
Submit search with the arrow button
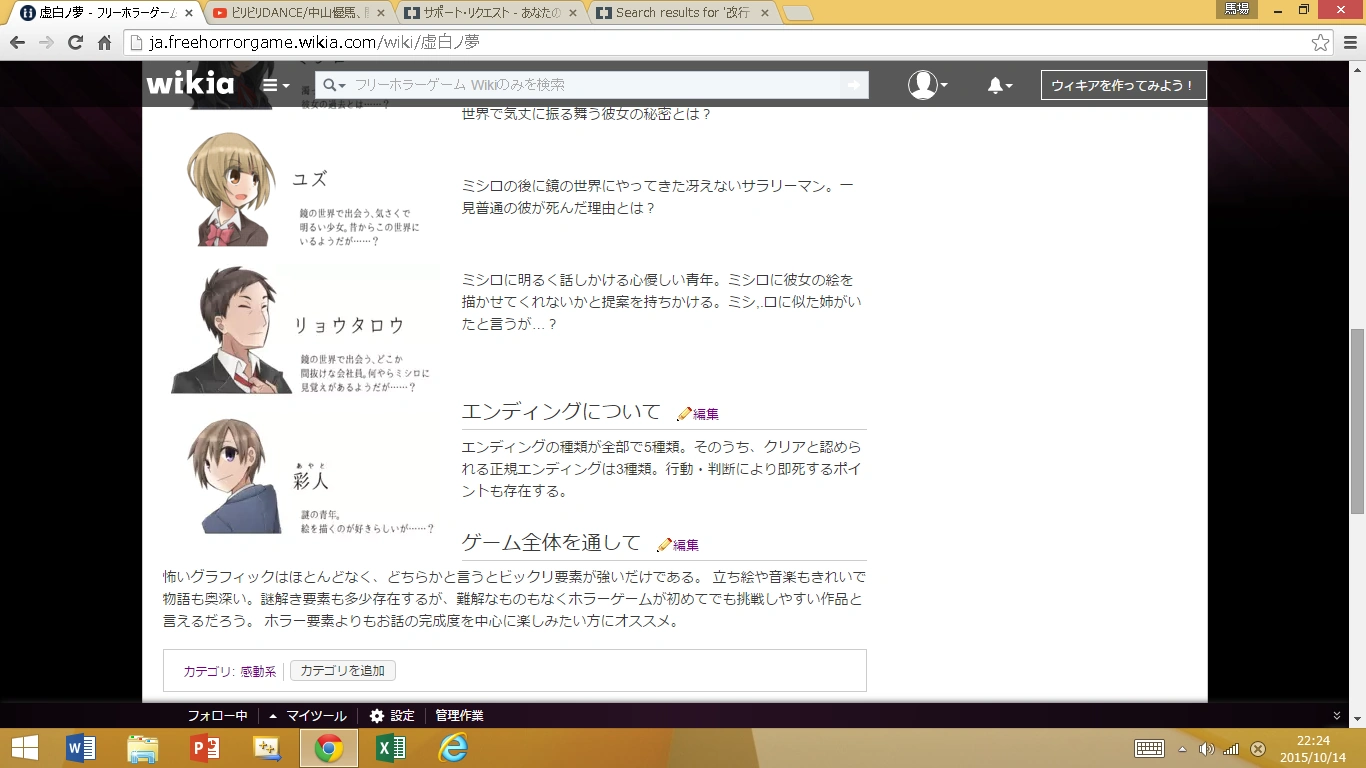[854, 86]
